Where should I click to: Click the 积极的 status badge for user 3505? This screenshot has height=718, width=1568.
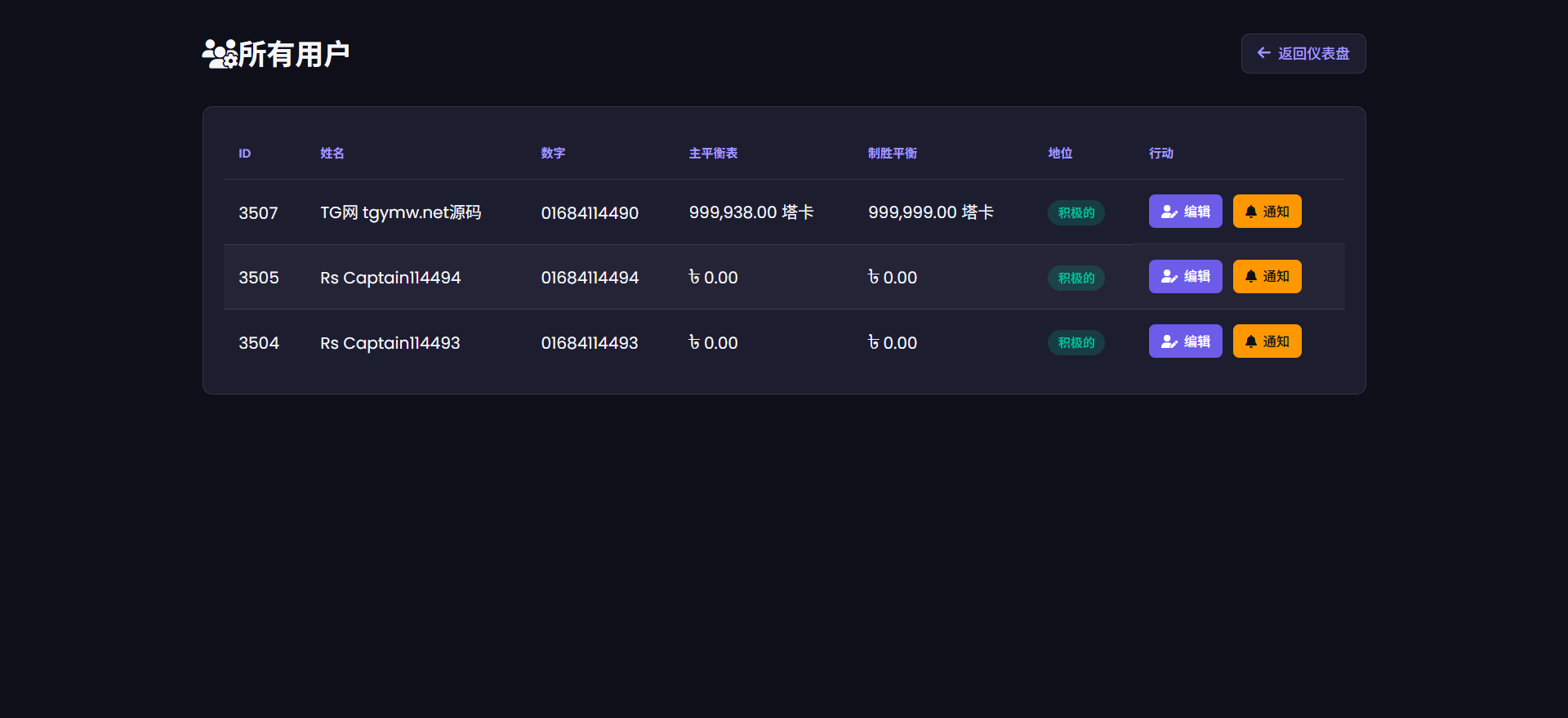pos(1076,278)
